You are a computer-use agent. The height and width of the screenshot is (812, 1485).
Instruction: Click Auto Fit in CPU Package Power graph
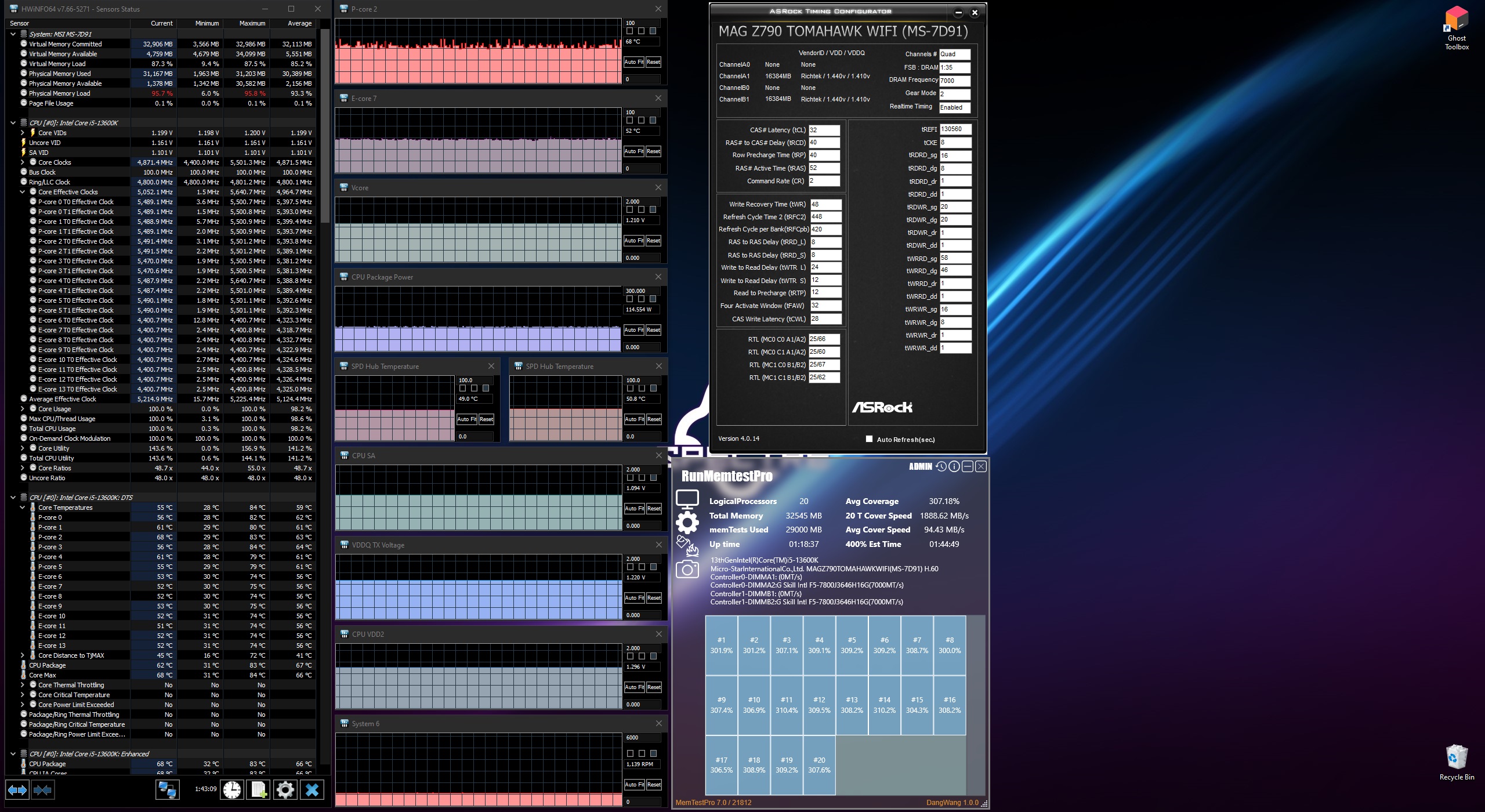633,330
